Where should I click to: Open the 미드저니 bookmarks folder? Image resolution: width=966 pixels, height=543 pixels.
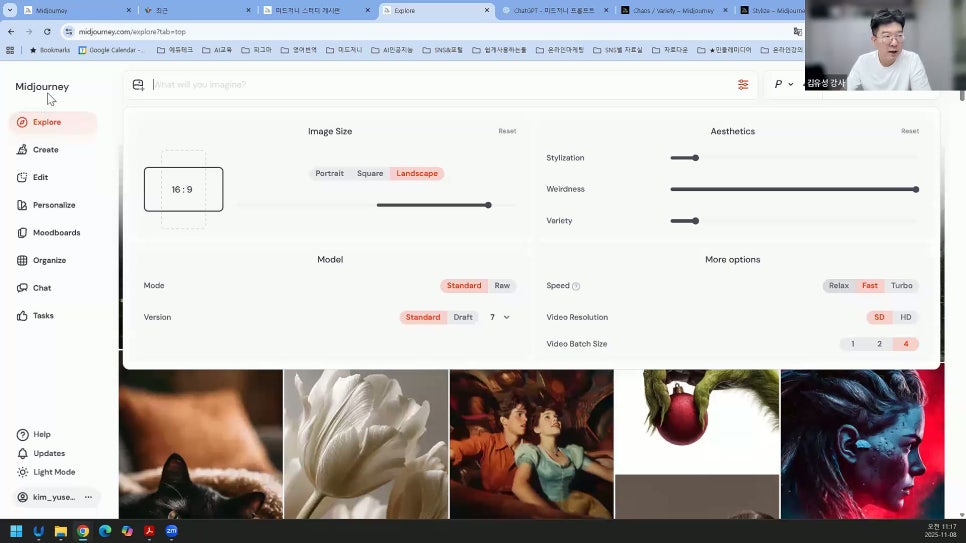[x=344, y=50]
